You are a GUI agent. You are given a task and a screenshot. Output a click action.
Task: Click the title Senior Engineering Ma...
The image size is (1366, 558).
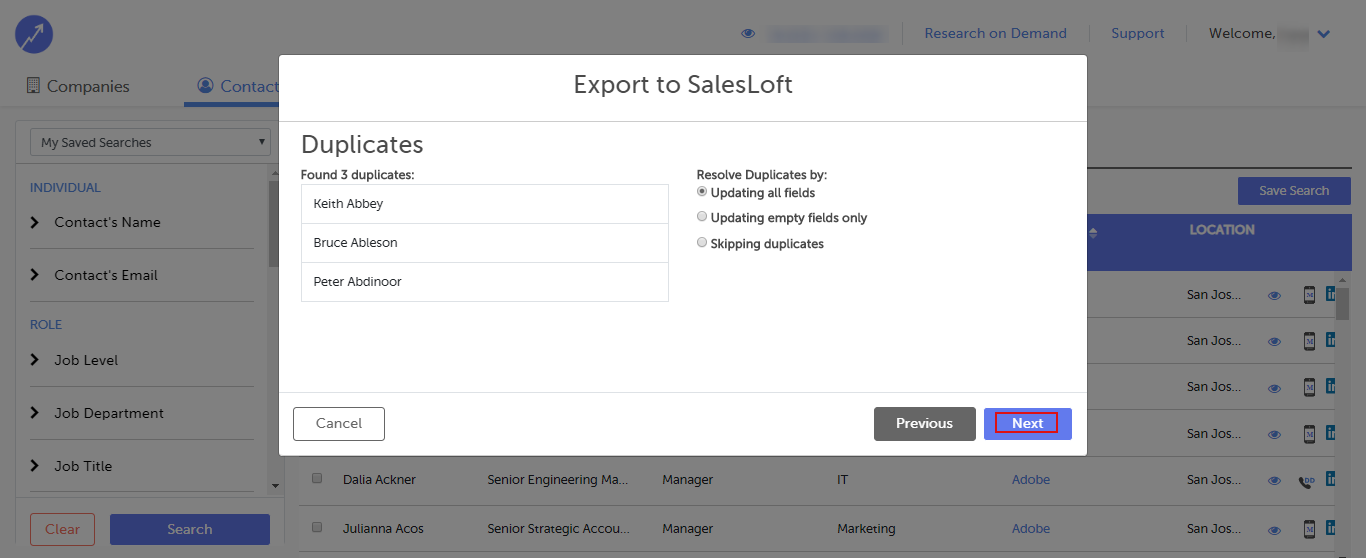(x=558, y=480)
